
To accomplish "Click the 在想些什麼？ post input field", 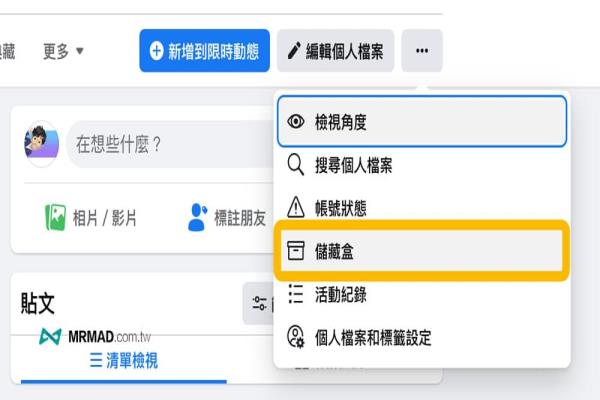I will [170, 144].
